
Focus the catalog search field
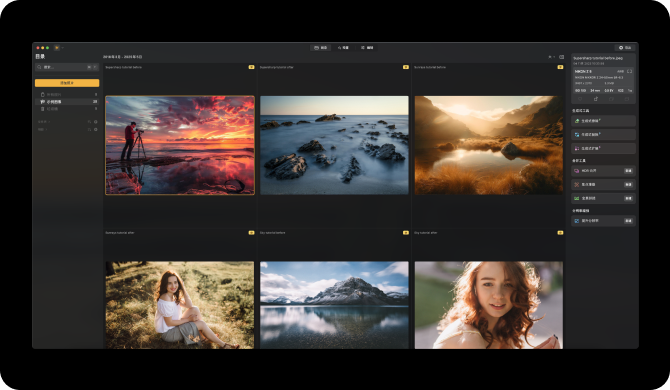tap(67, 67)
